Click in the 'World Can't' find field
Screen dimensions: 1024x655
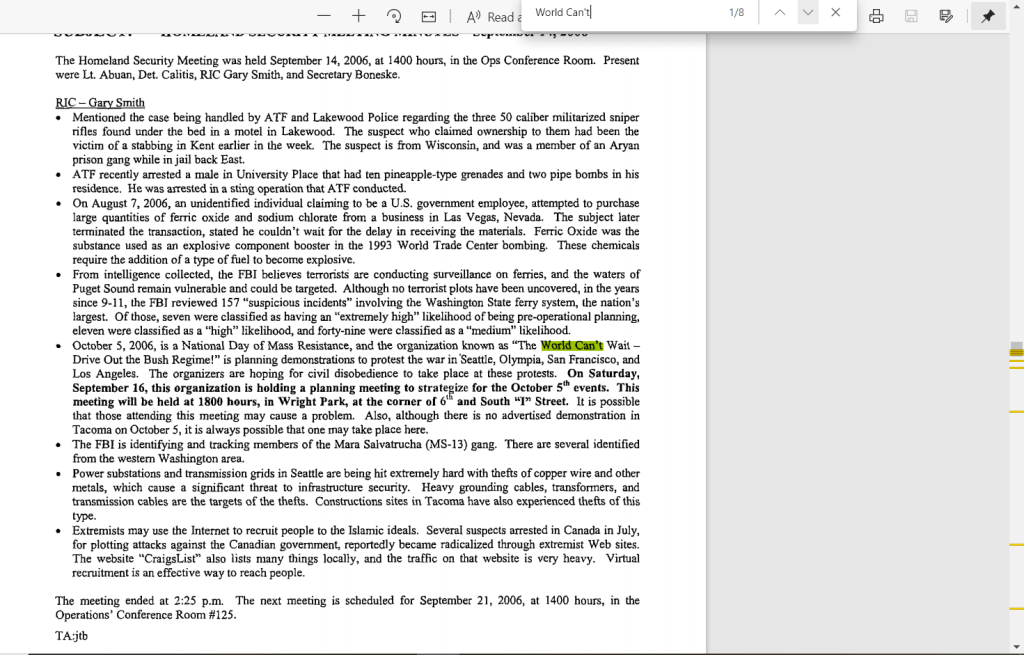click(x=620, y=12)
